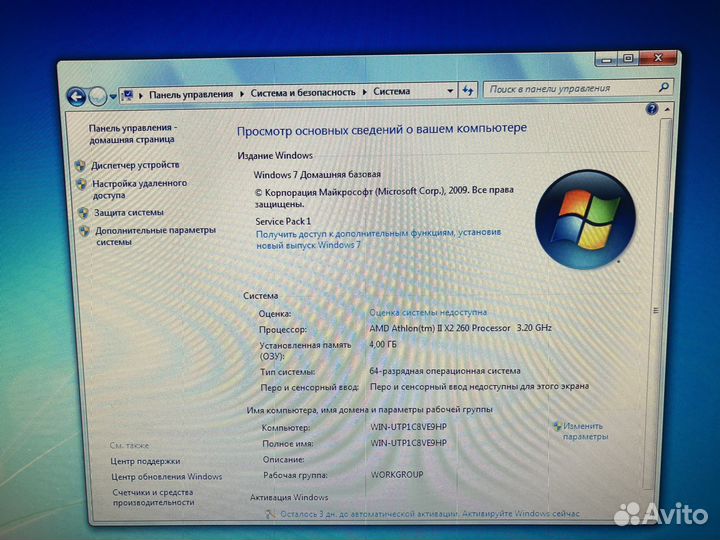Maximize the System window
Viewport: 720px width, 540px height.
click(x=629, y=59)
